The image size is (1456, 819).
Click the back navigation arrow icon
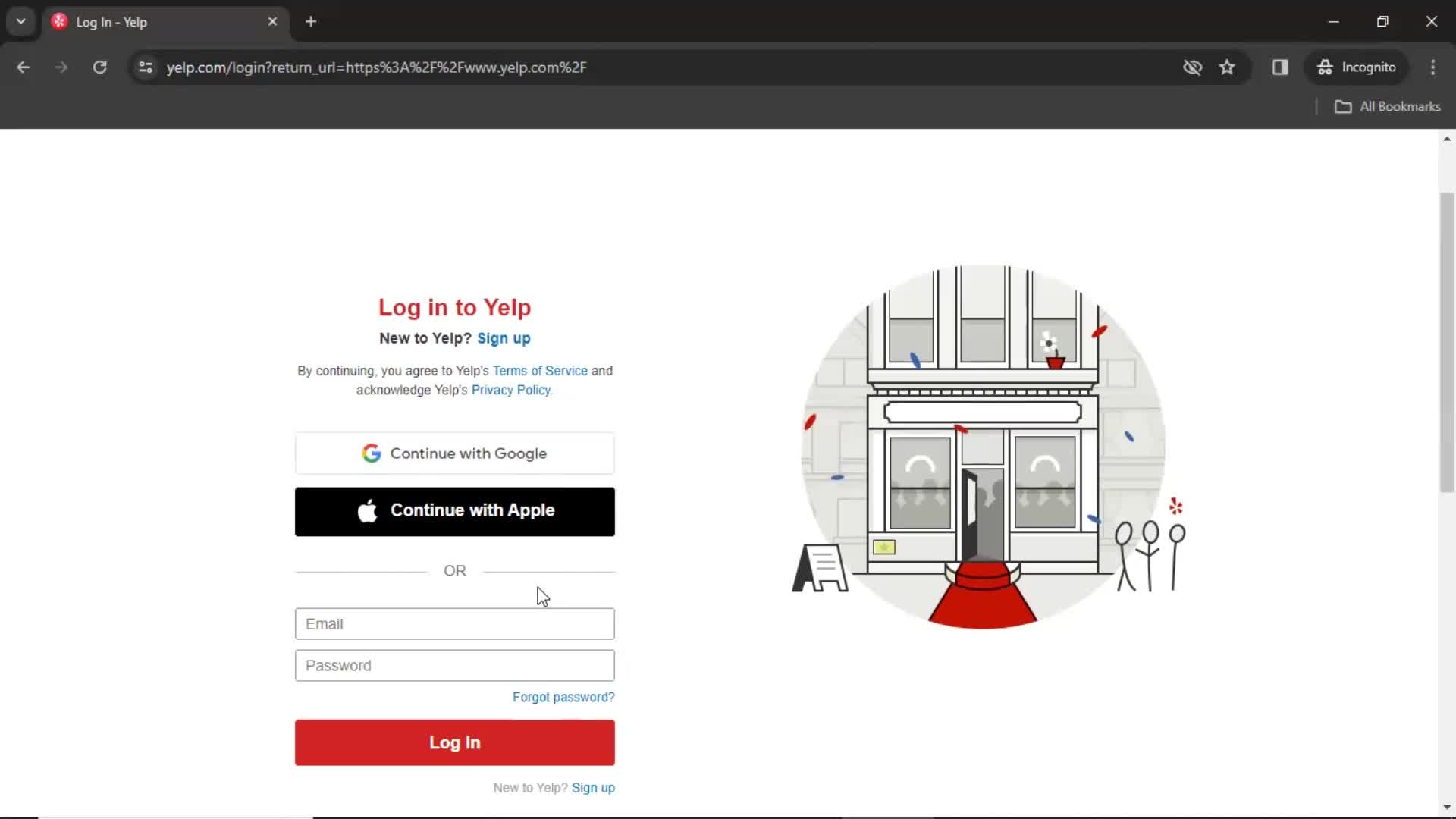pyautogui.click(x=24, y=67)
